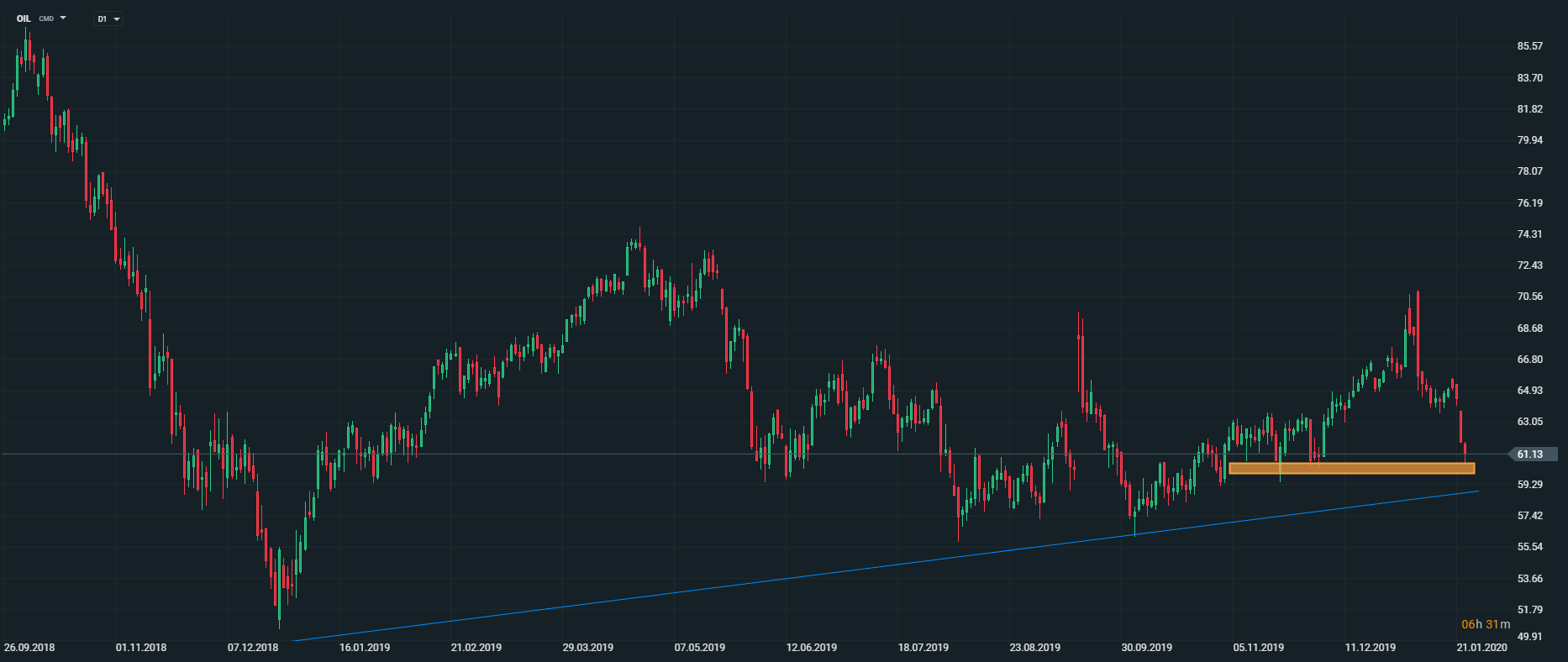Click the 55.54 price level label
The width and height of the screenshot is (1568, 662).
click(1529, 547)
